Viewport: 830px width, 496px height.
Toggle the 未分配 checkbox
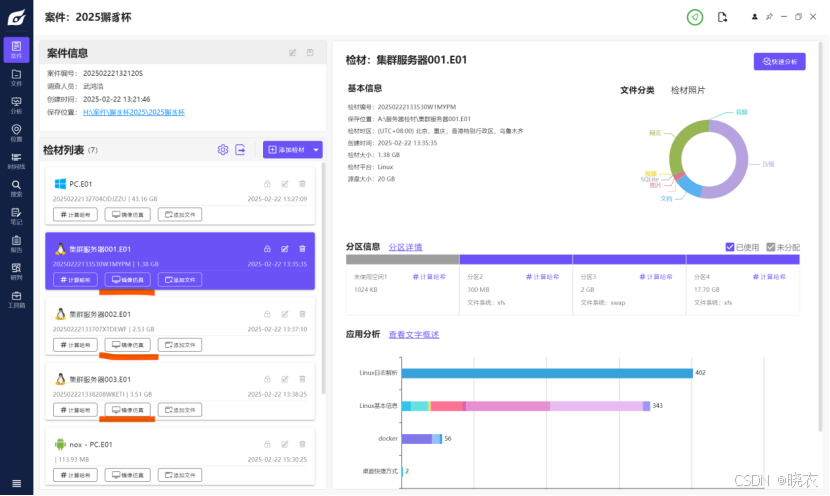point(771,247)
